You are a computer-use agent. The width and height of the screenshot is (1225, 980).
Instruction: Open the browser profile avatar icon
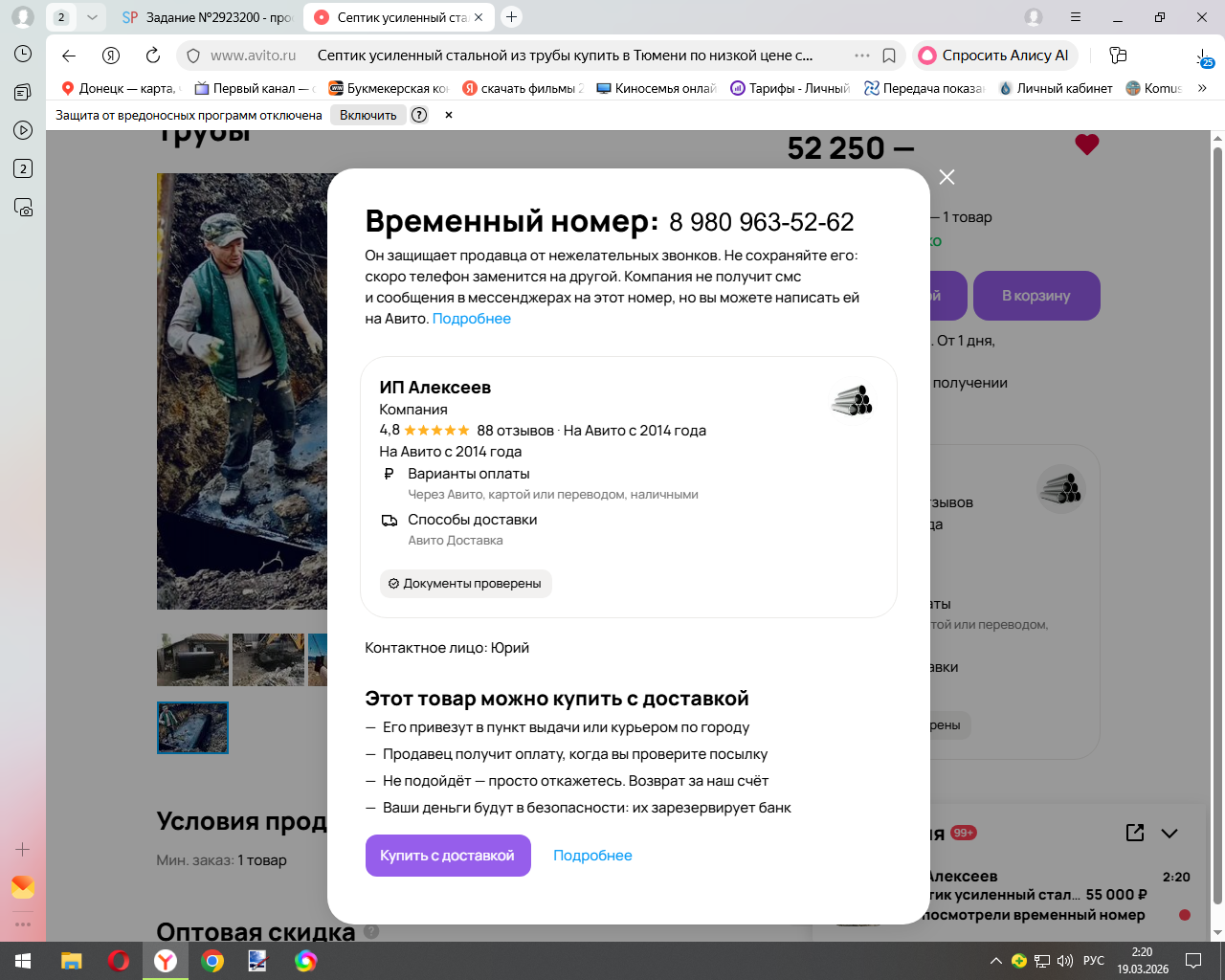(x=1034, y=17)
